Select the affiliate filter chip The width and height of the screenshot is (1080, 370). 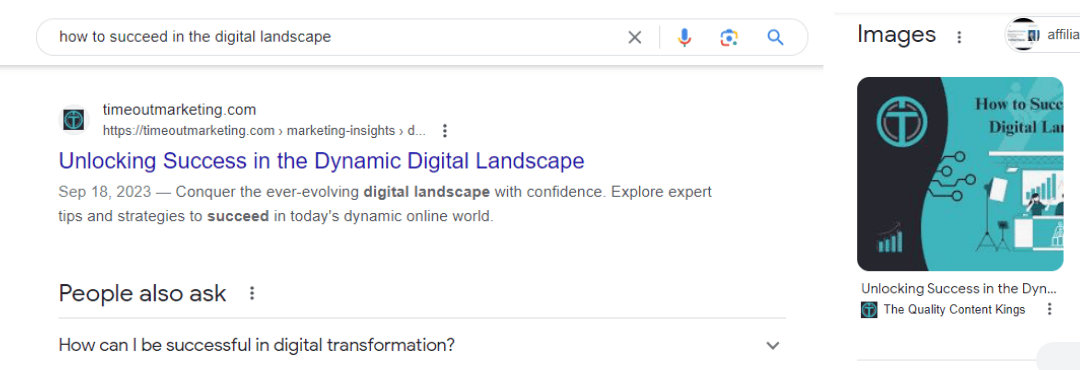click(1042, 35)
